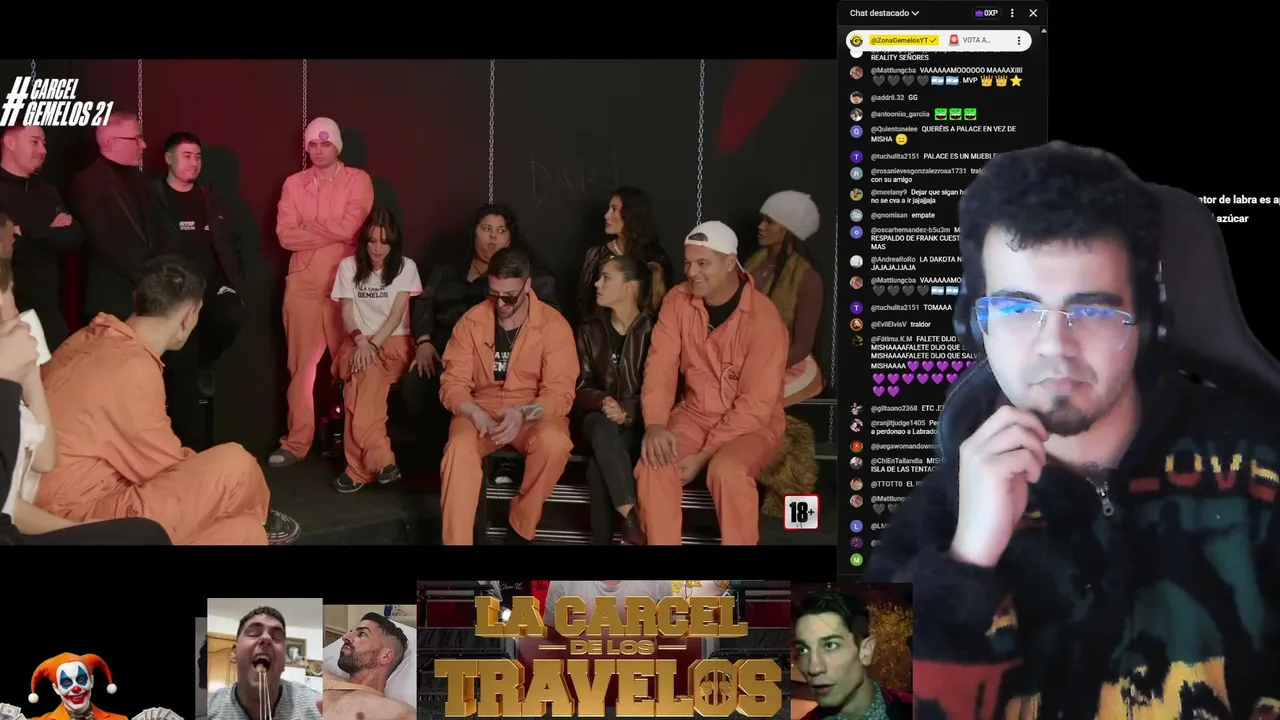Click the main Carcel Gemelos video
Screen dimensions: 1280x720
click(x=418, y=302)
